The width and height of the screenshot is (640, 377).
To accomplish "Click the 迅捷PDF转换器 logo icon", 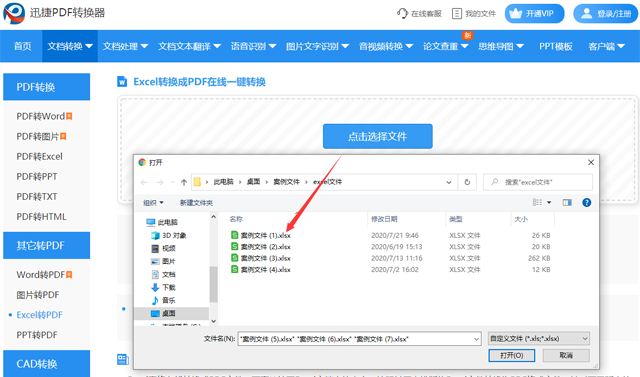I will point(14,13).
